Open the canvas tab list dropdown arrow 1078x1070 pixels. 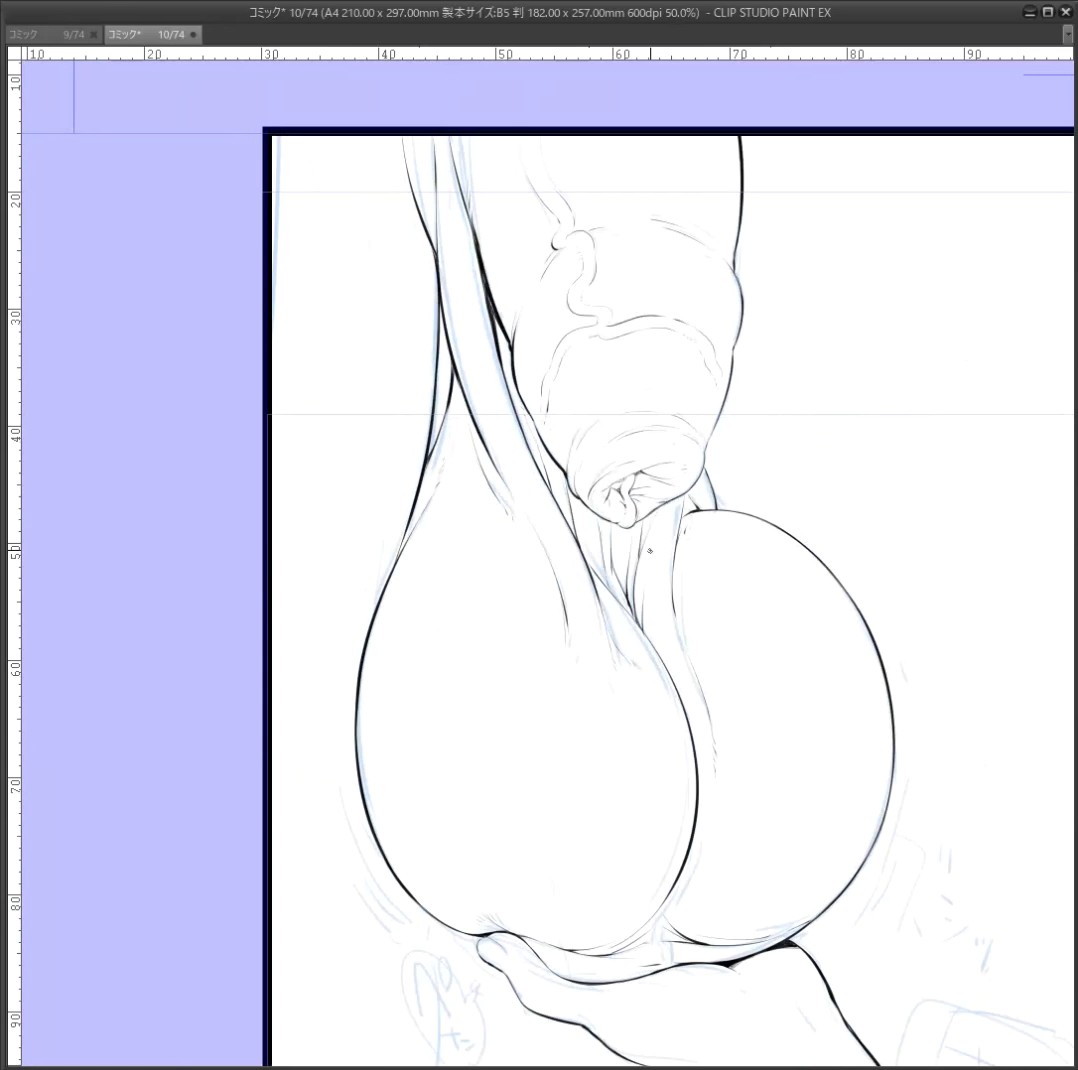click(1068, 34)
